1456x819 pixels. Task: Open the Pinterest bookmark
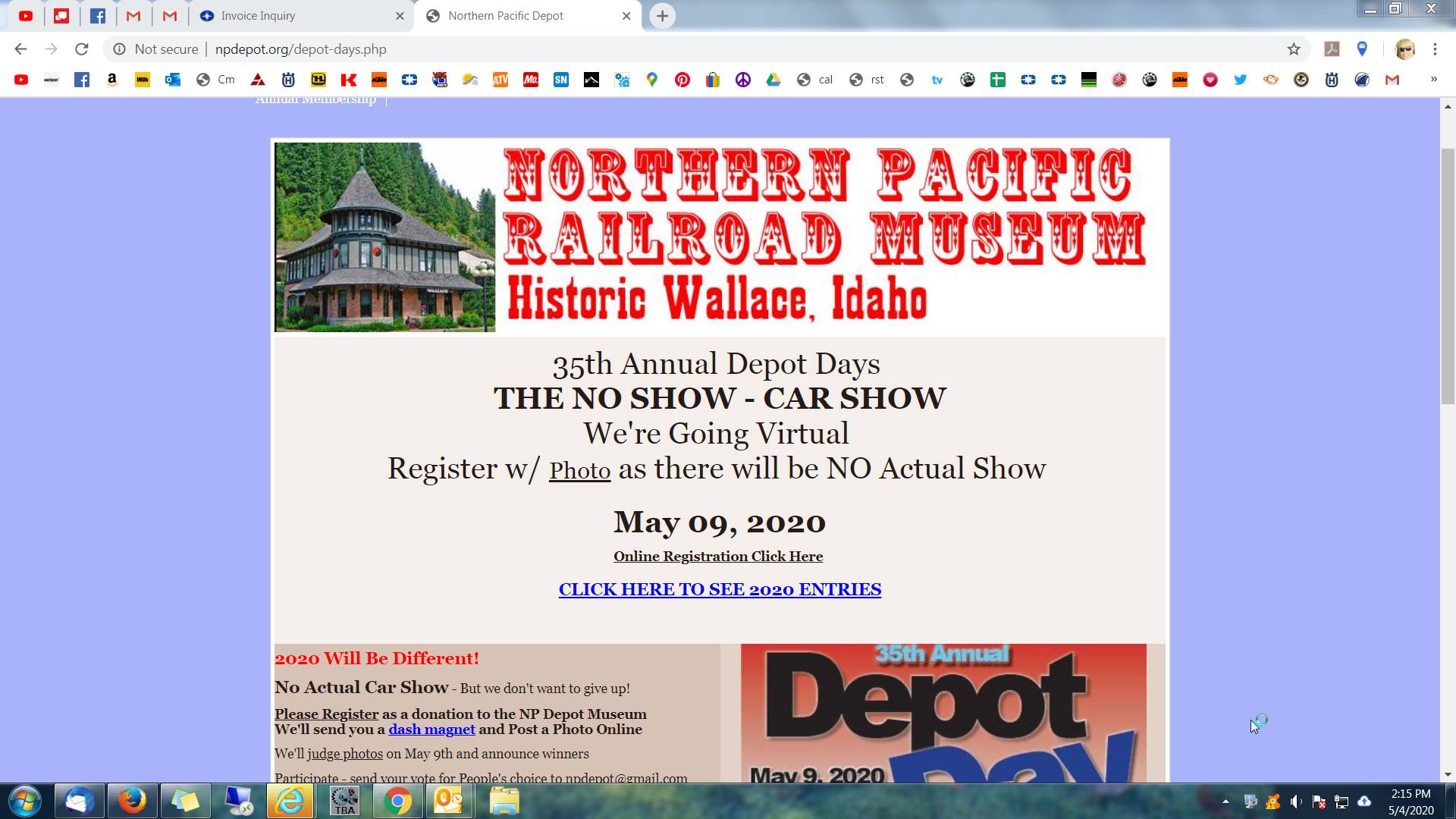[x=682, y=80]
